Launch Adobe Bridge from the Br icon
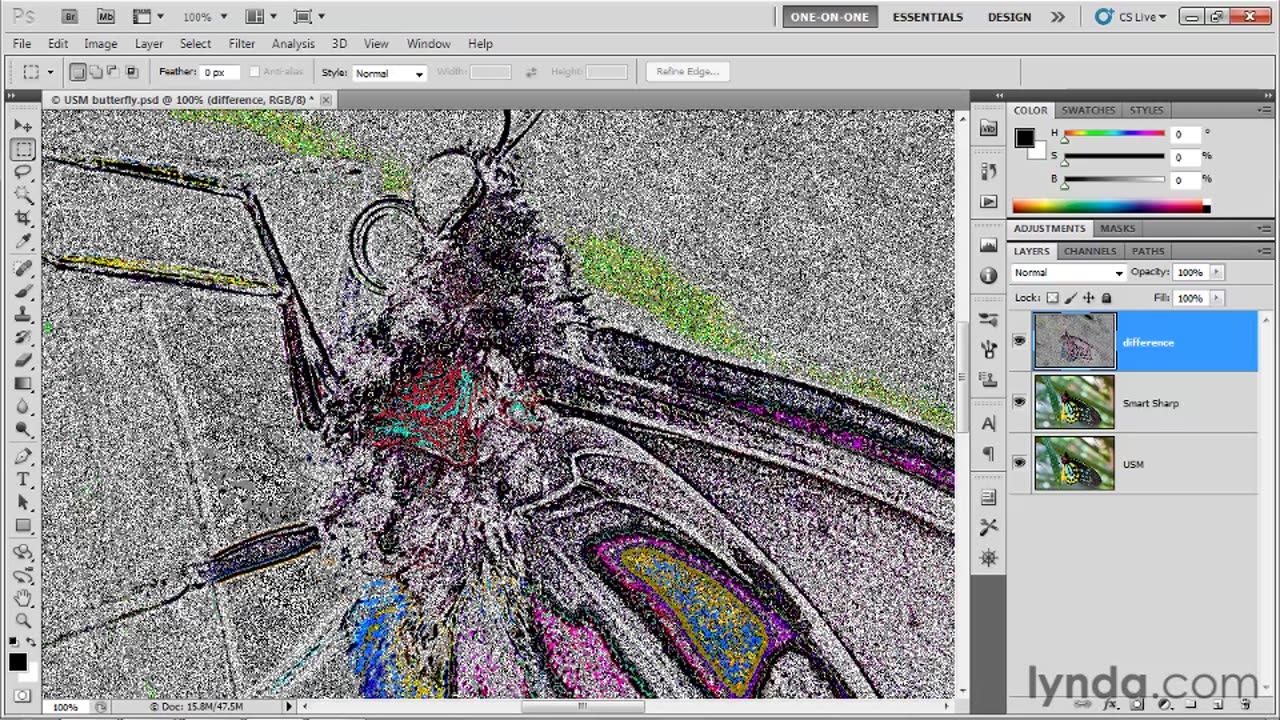 tap(69, 16)
